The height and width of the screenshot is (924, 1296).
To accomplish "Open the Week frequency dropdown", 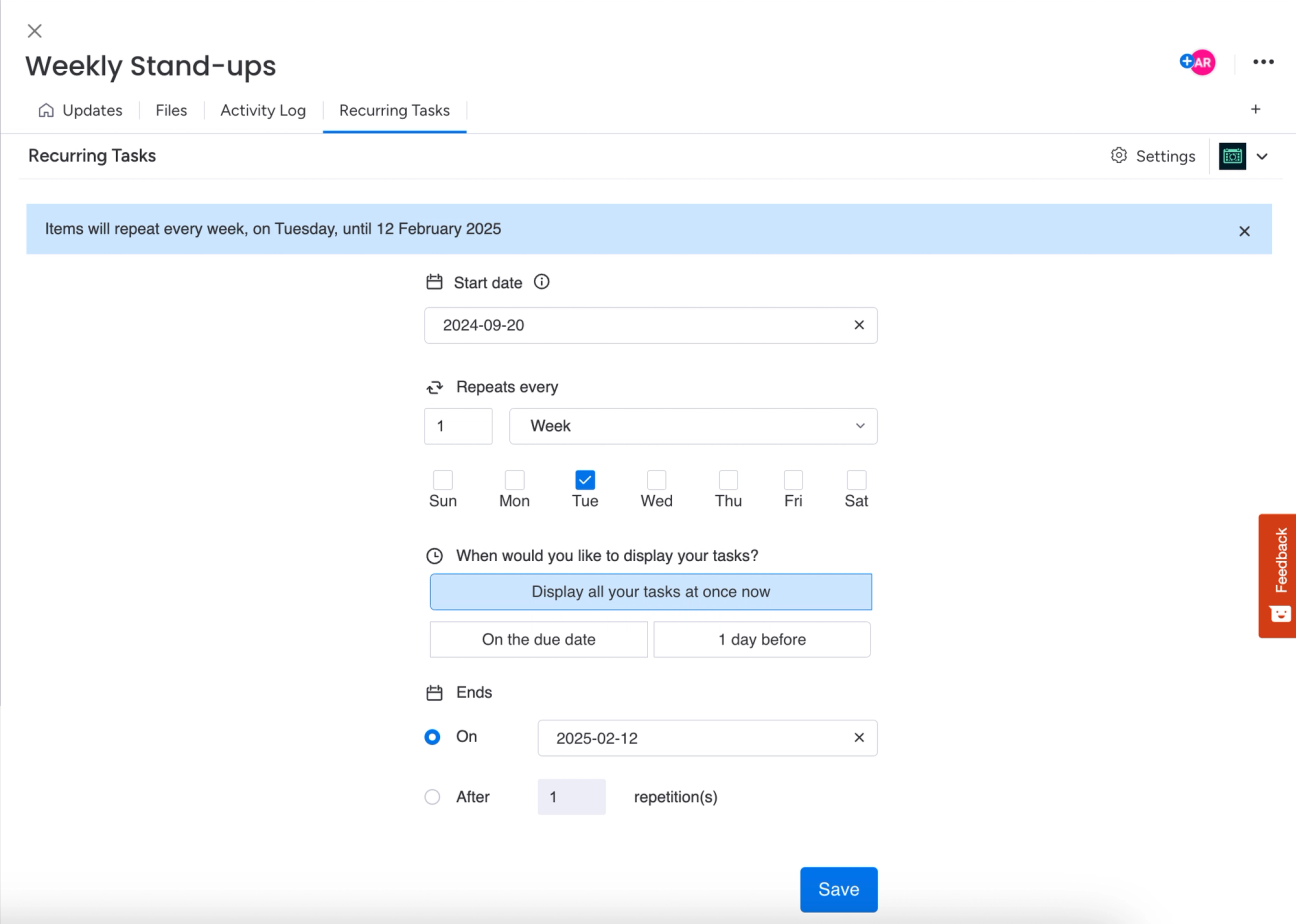I will [x=693, y=426].
